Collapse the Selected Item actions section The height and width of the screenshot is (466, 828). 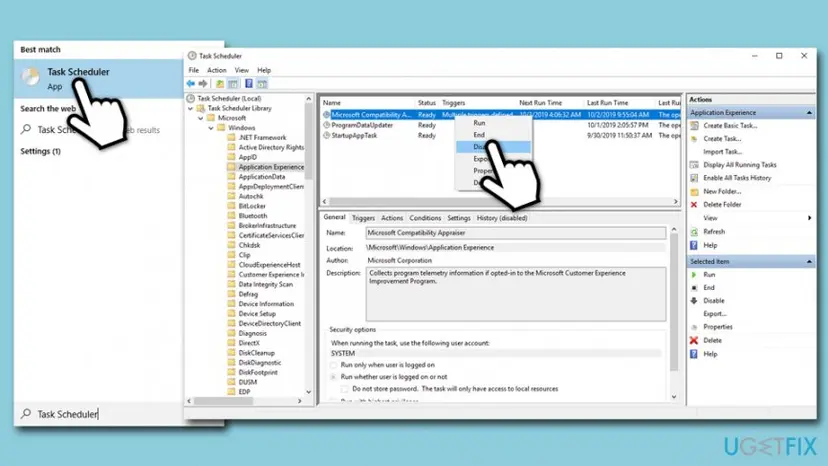(809, 262)
